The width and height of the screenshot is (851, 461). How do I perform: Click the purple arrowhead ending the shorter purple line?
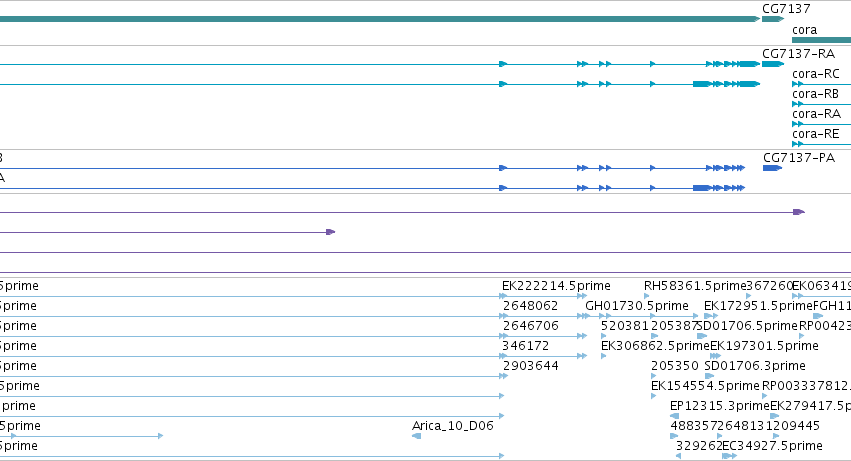click(331, 232)
